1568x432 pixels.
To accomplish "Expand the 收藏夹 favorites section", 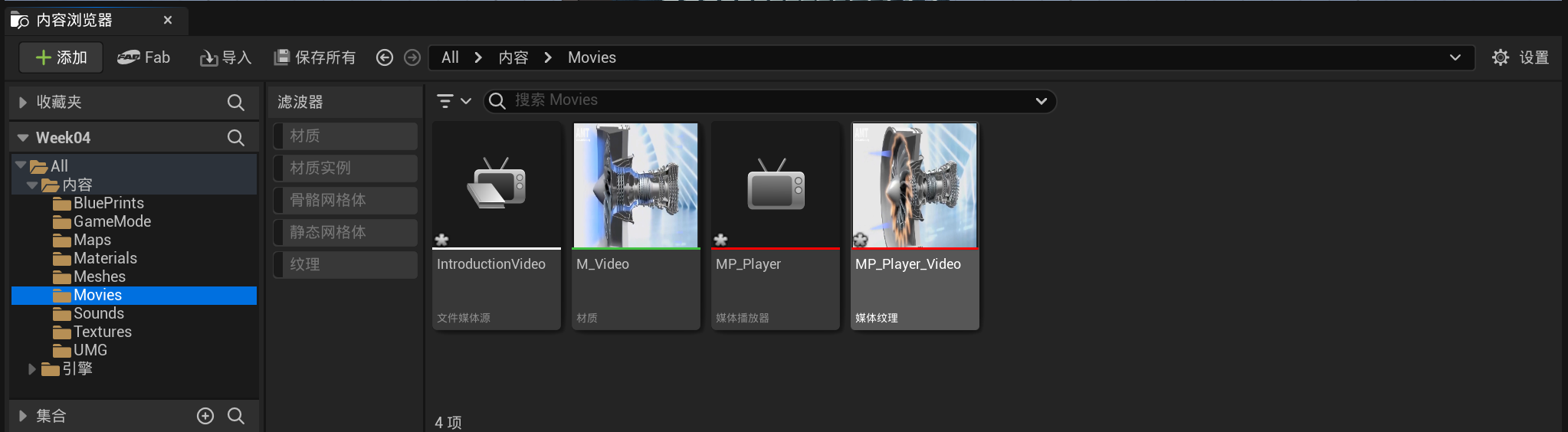I will [23, 103].
